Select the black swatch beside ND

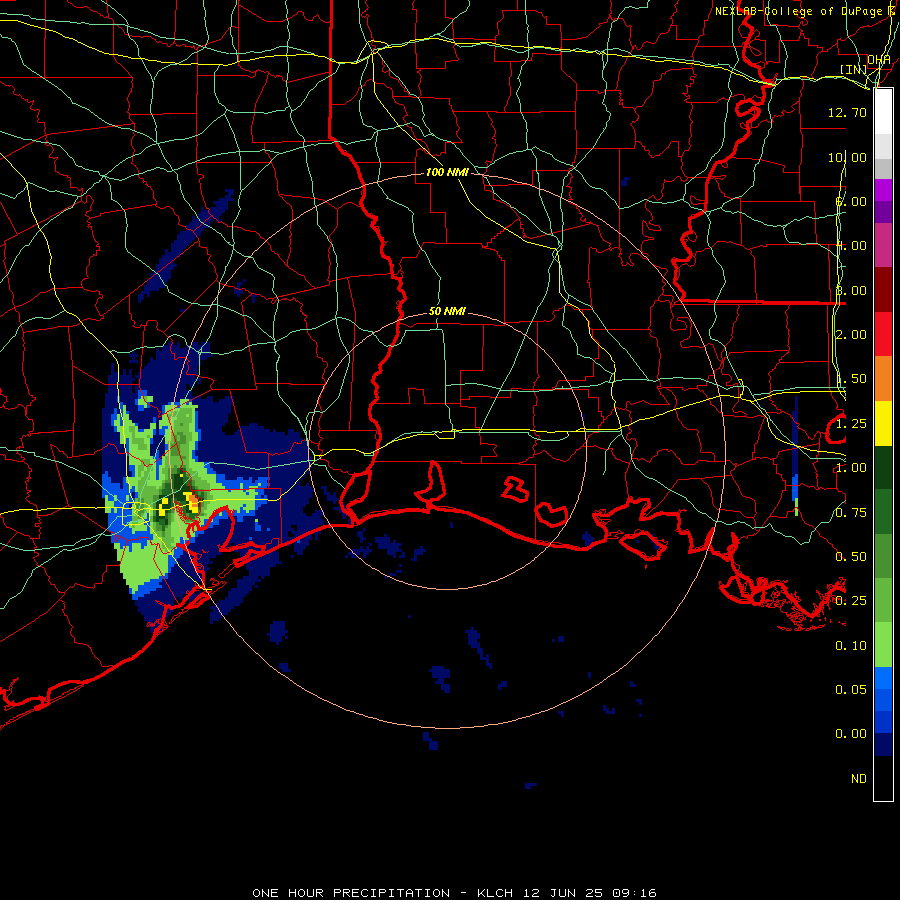[x=883, y=778]
